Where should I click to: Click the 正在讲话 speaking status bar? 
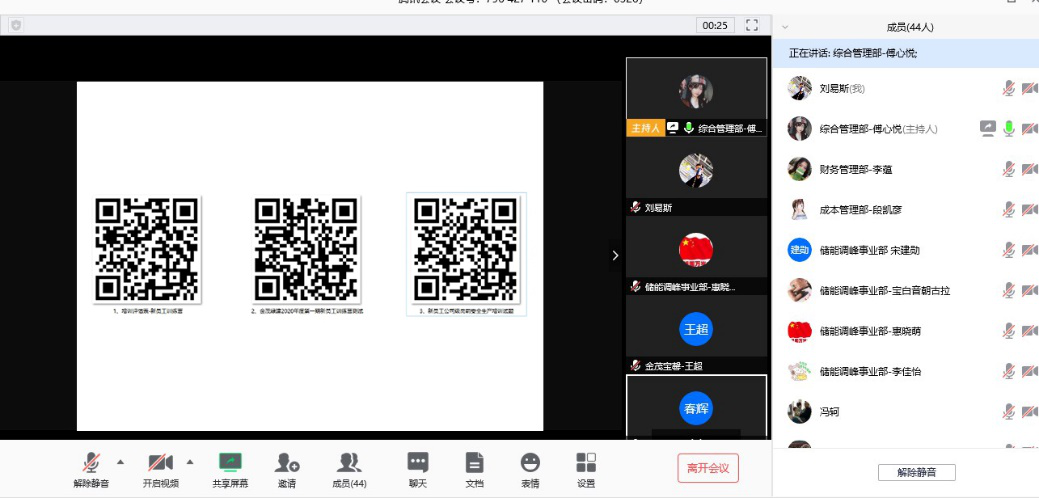905,53
